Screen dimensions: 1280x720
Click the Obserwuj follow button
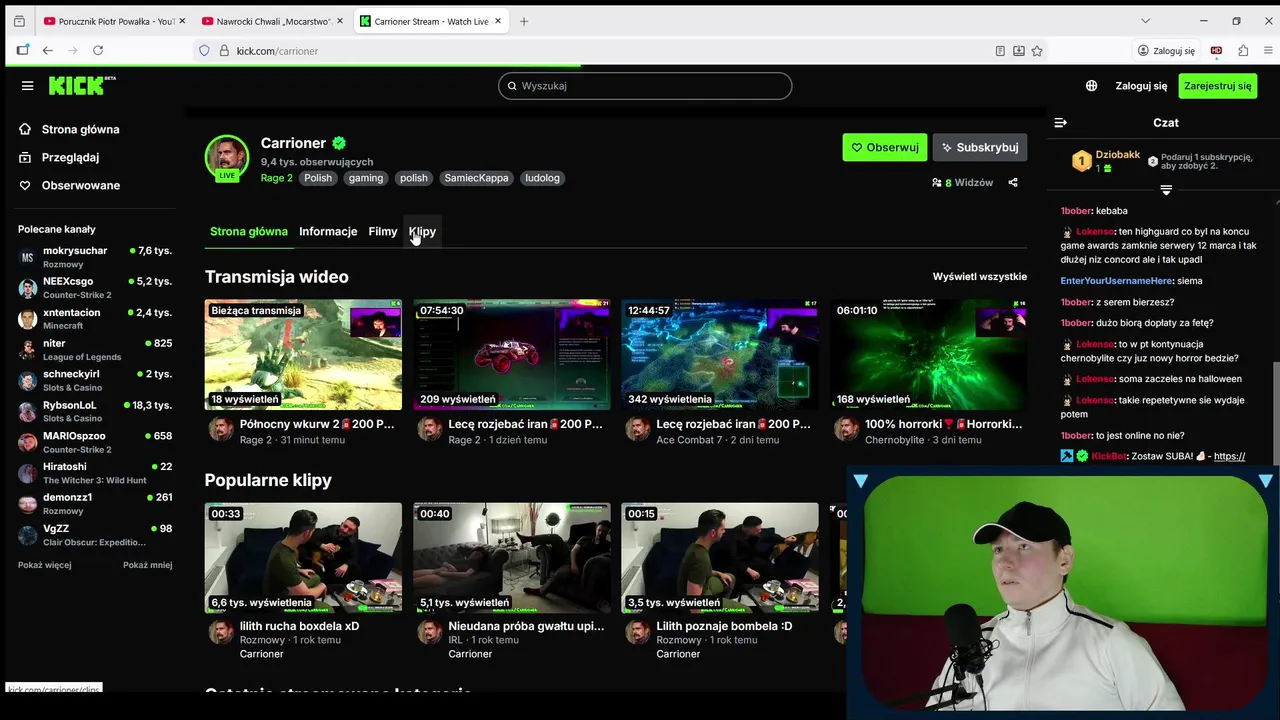(x=885, y=147)
